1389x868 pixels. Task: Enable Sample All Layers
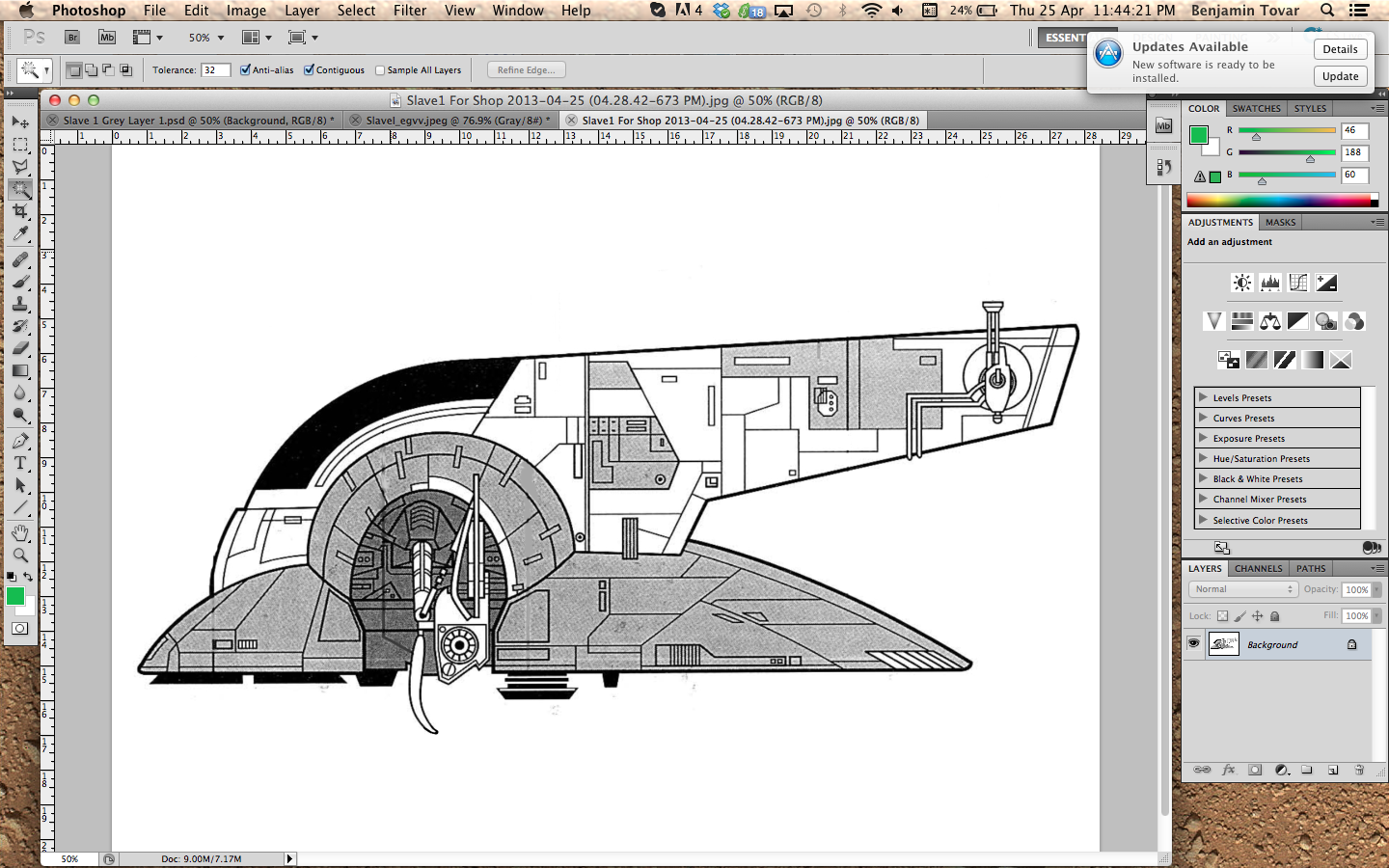click(x=380, y=70)
